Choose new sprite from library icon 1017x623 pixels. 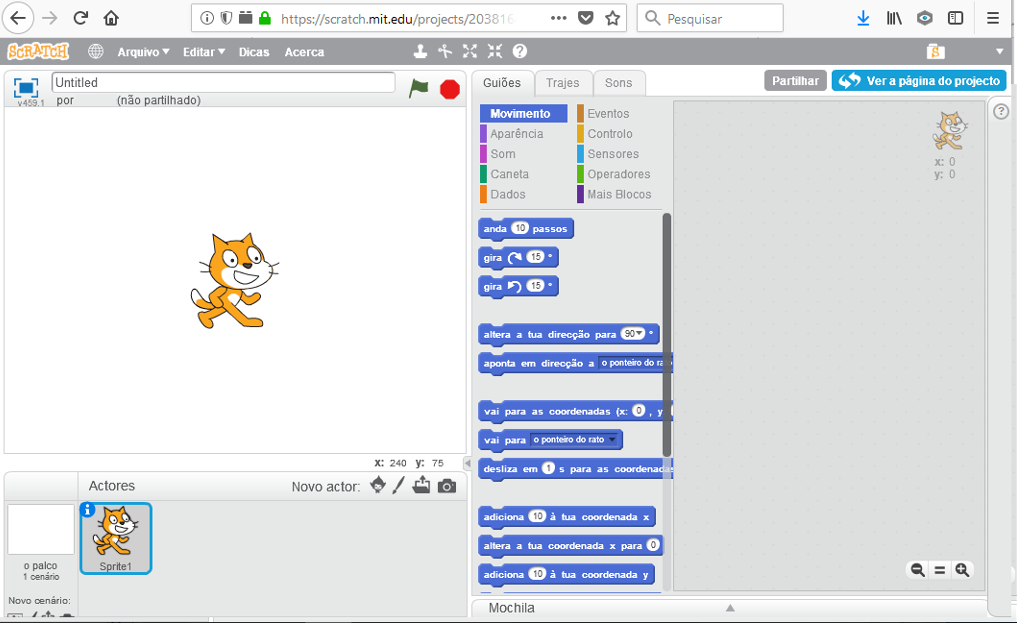(377, 486)
